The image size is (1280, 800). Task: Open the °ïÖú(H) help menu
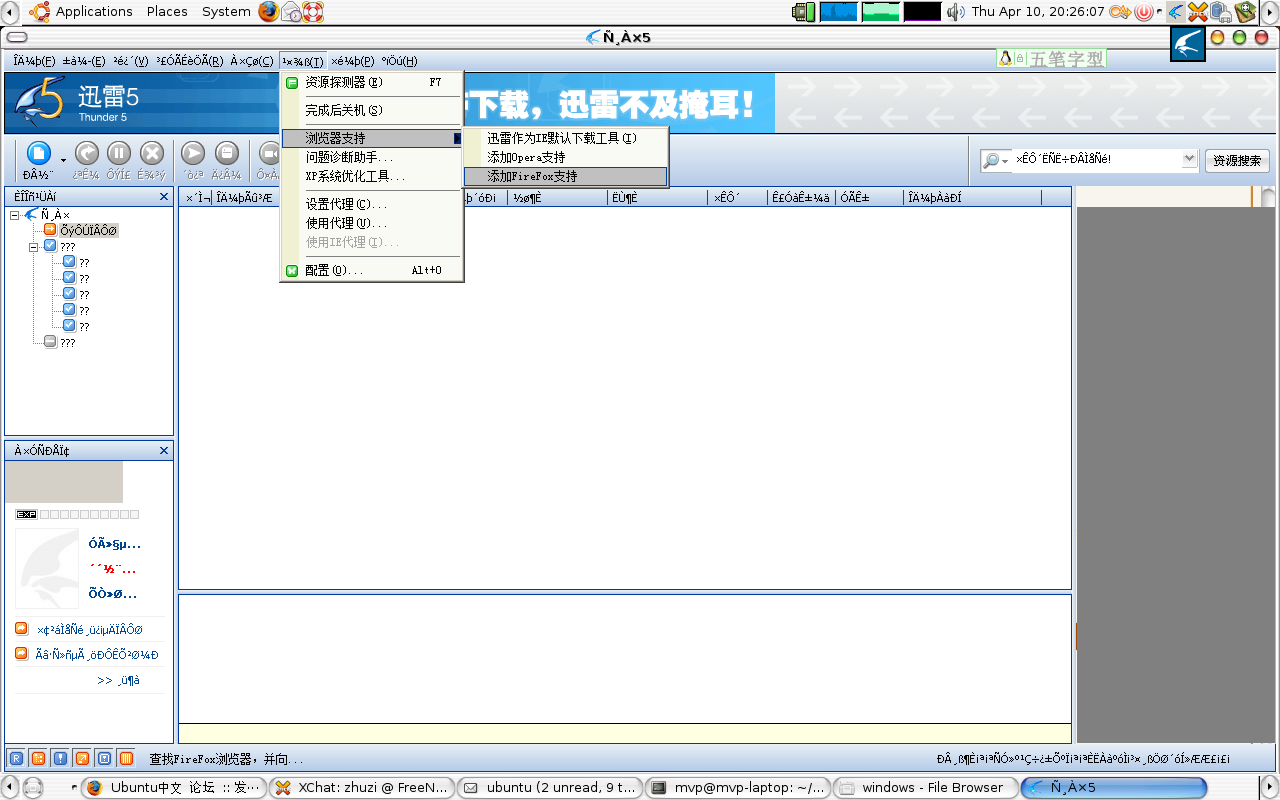click(x=399, y=61)
